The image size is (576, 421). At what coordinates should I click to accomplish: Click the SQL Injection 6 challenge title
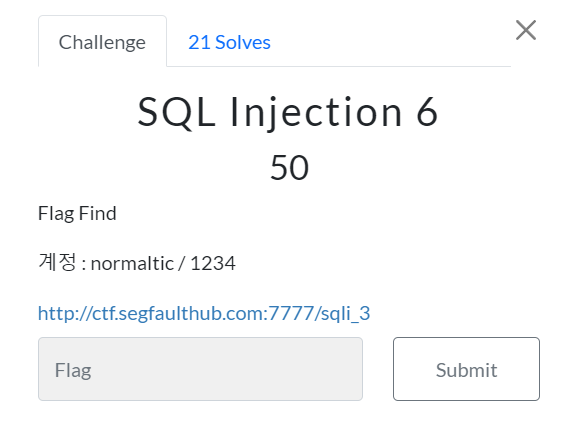[x=288, y=112]
